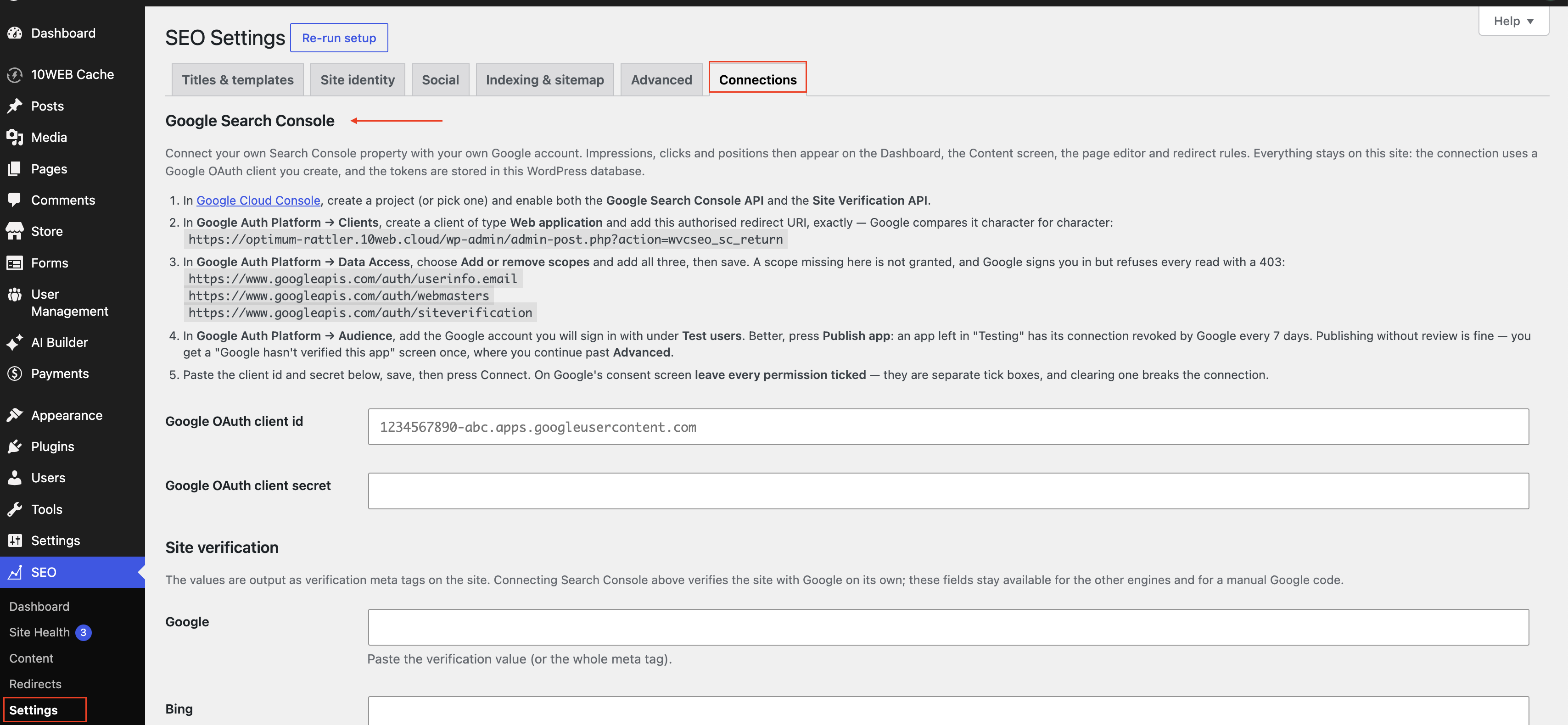The image size is (1568, 725).
Task: Click the auth/webmasters scope URL
Action: [x=338, y=296]
